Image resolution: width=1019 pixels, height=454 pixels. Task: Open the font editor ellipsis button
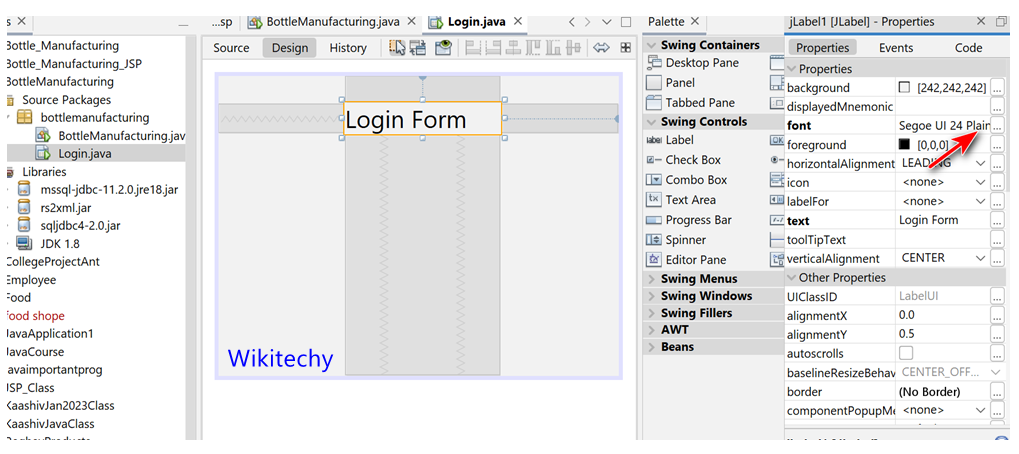point(998,125)
